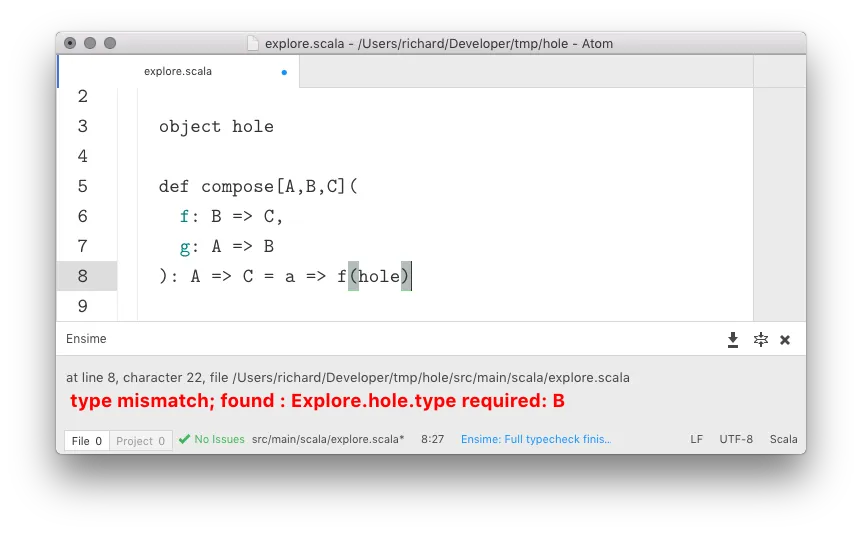Click line number 7 in the gutter
This screenshot has width=862, height=534.
pyautogui.click(x=82, y=246)
